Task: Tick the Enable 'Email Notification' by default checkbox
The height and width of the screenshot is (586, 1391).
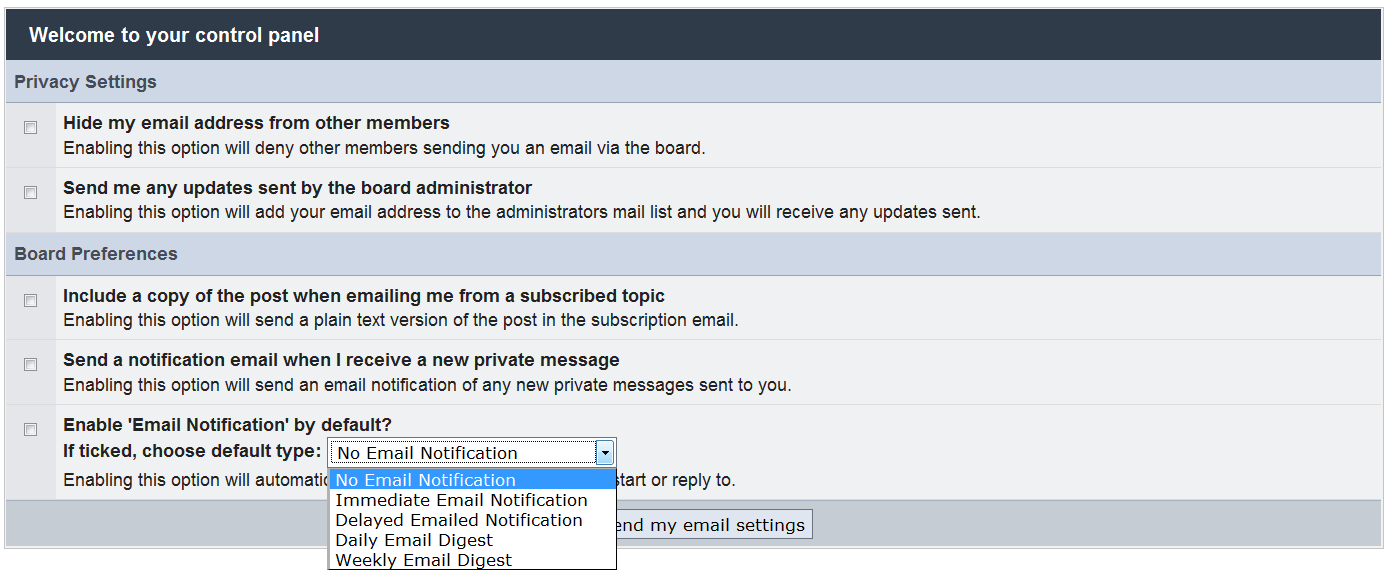Action: pyautogui.click(x=31, y=429)
